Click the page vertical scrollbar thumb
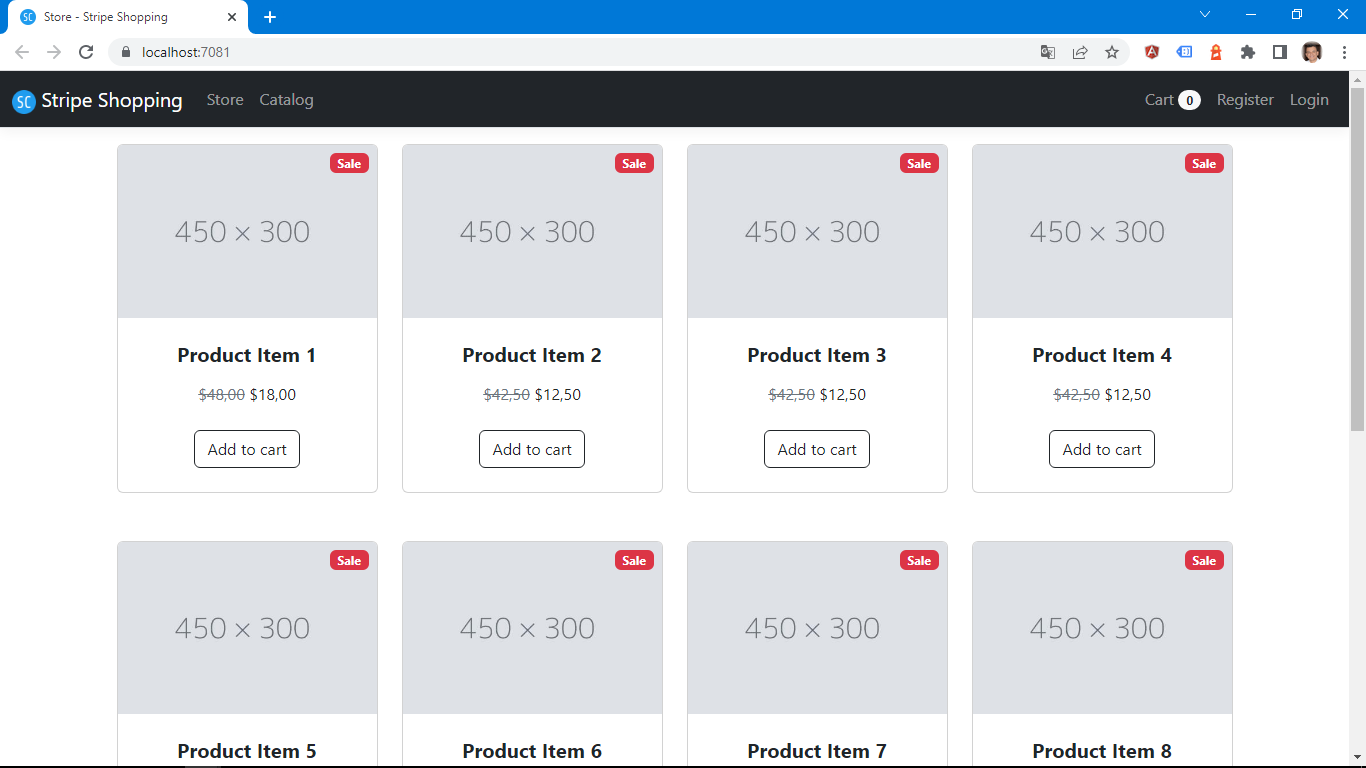1366x768 pixels. click(1357, 260)
